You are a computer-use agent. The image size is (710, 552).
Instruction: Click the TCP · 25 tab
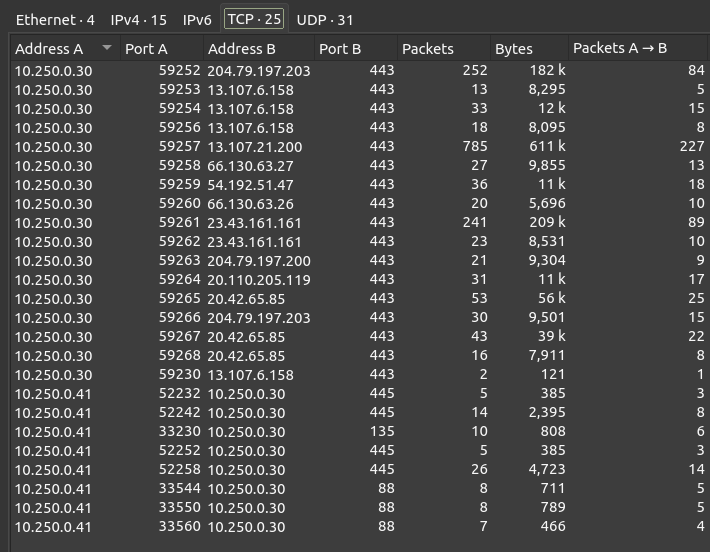254,19
